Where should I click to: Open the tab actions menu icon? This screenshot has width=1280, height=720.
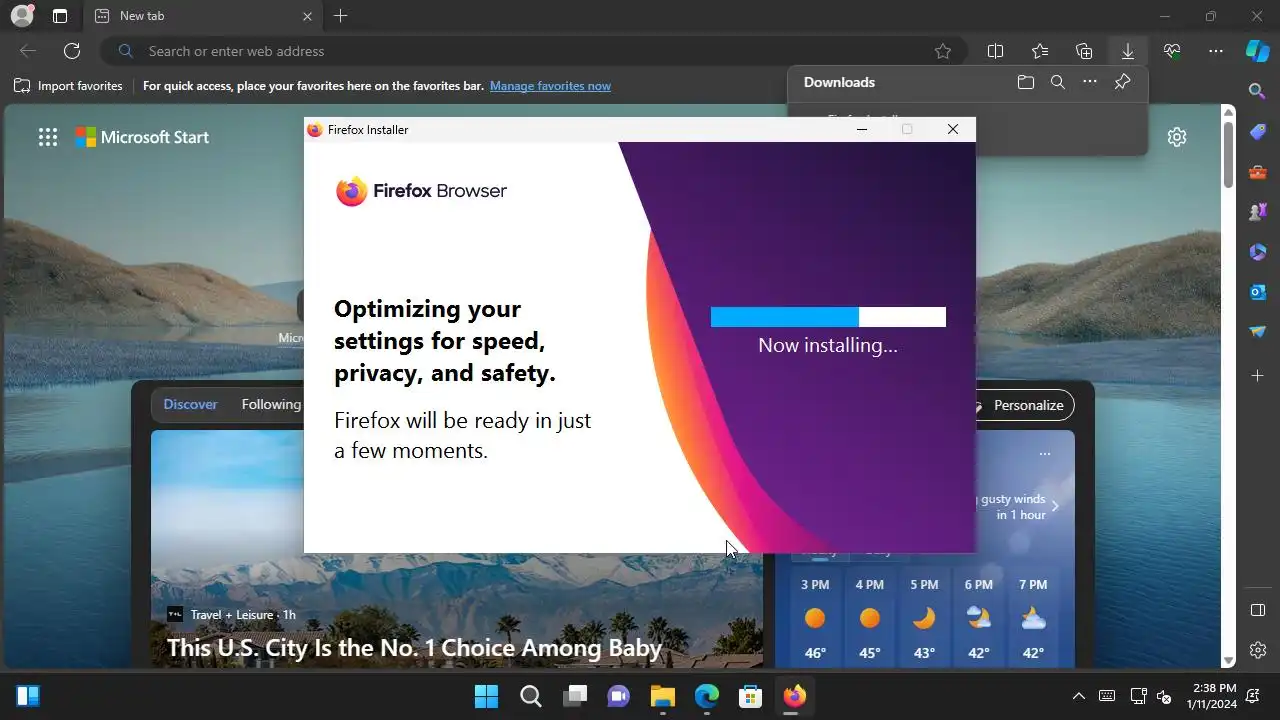(60, 16)
